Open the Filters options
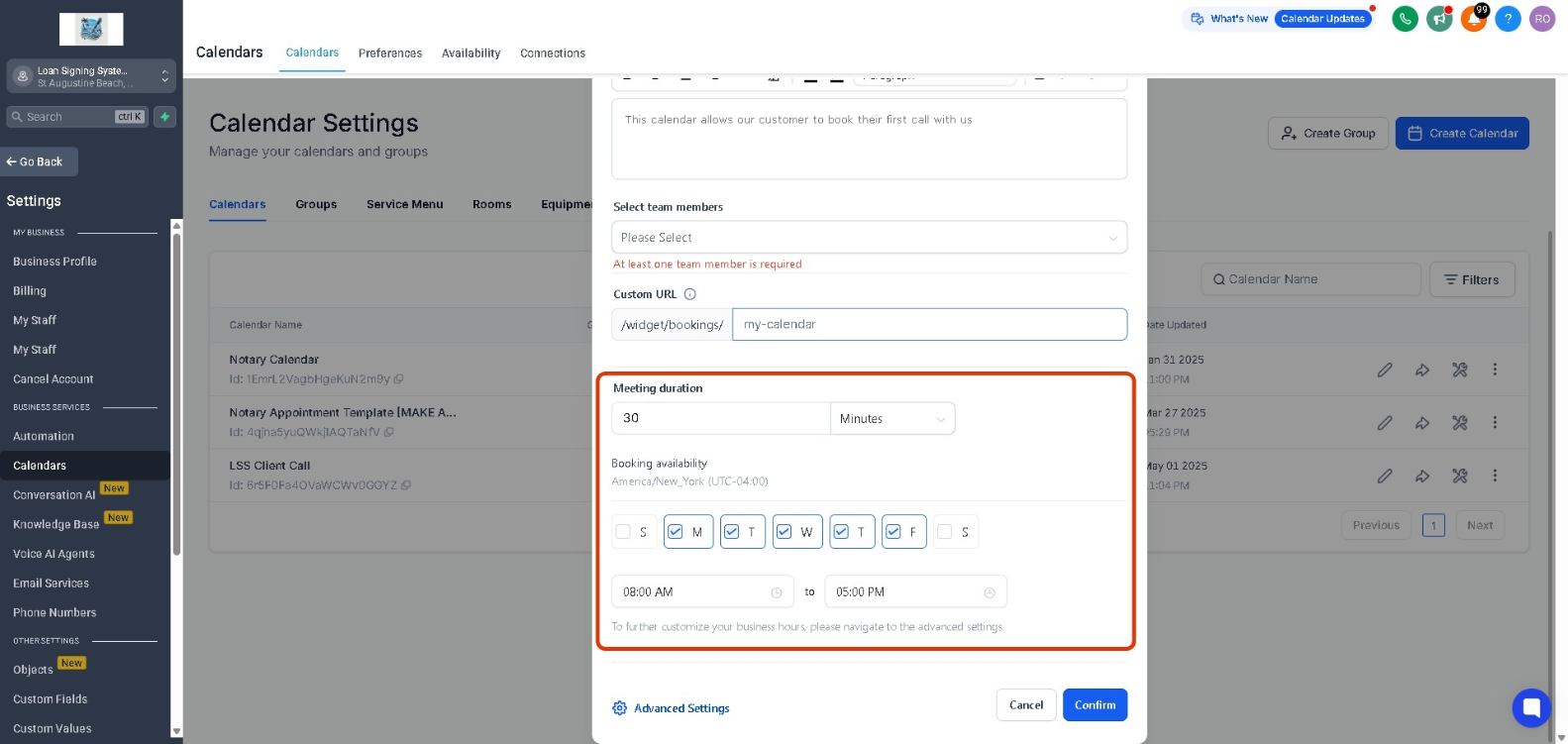This screenshot has height=744, width=1568. pos(1472,280)
